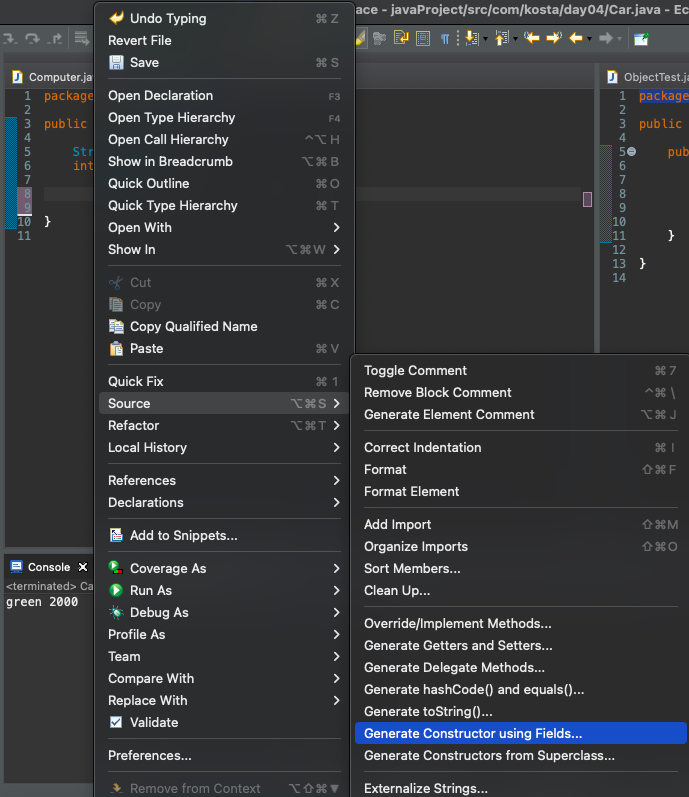
Task: Click the Toggle Block Selection toolbar icon
Action: tap(423, 38)
